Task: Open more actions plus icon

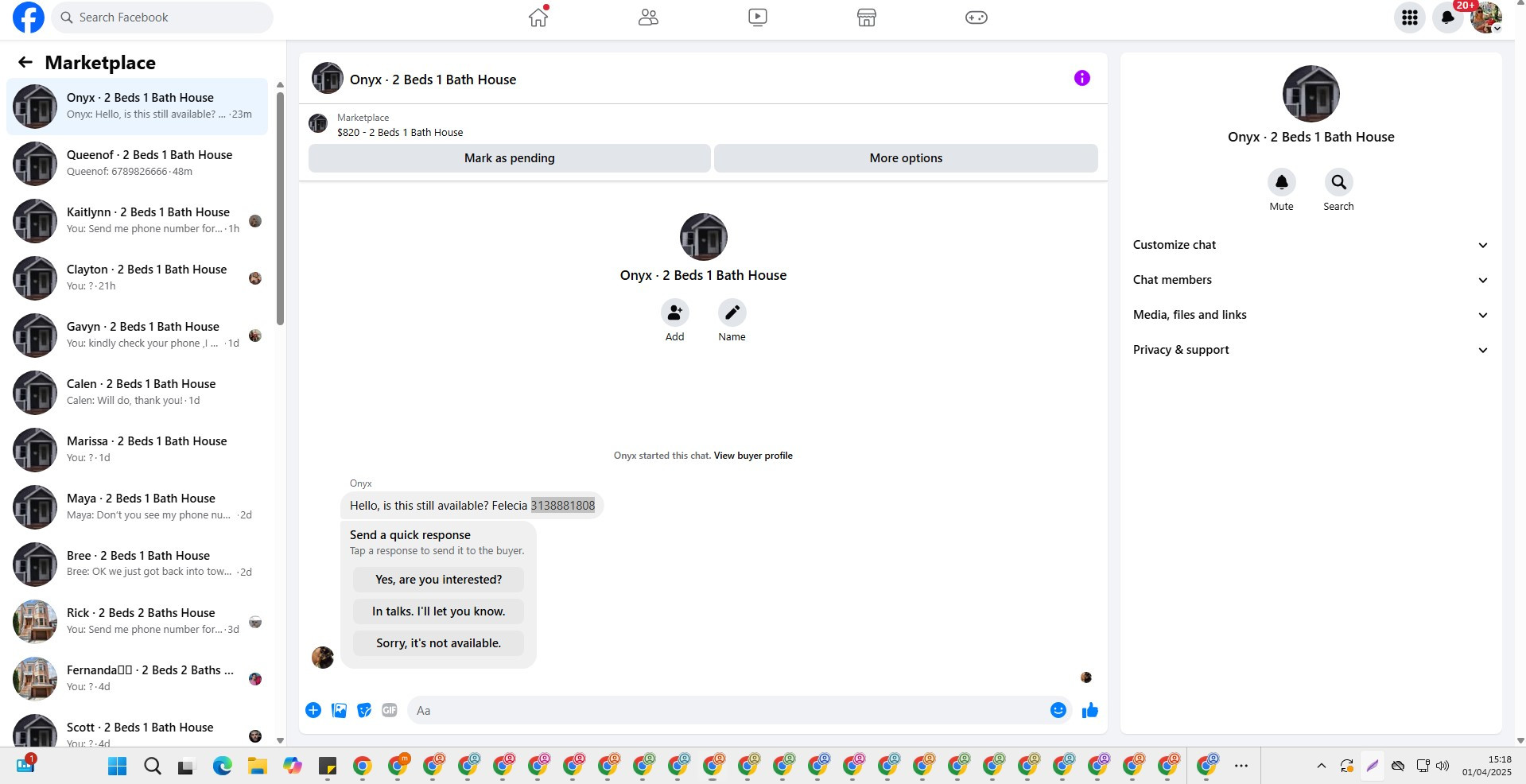Action: [313, 710]
